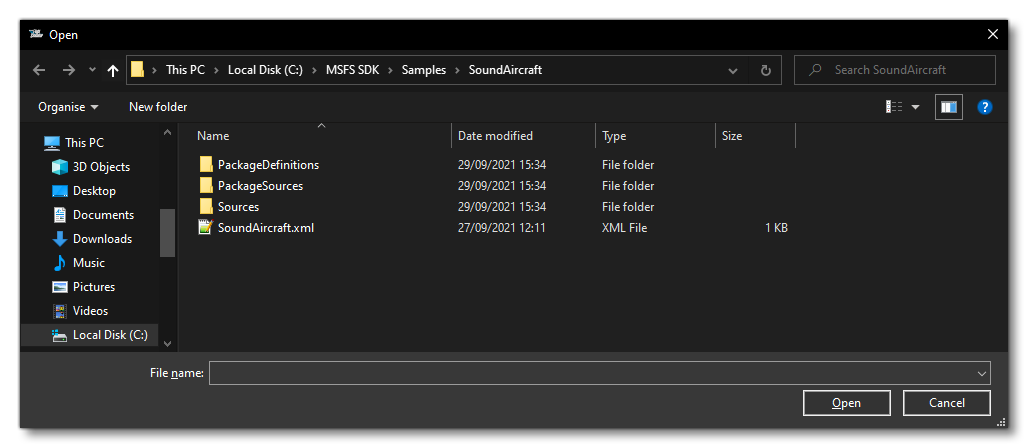
Task: Navigate to This PC breadcrumb
Action: (x=186, y=70)
